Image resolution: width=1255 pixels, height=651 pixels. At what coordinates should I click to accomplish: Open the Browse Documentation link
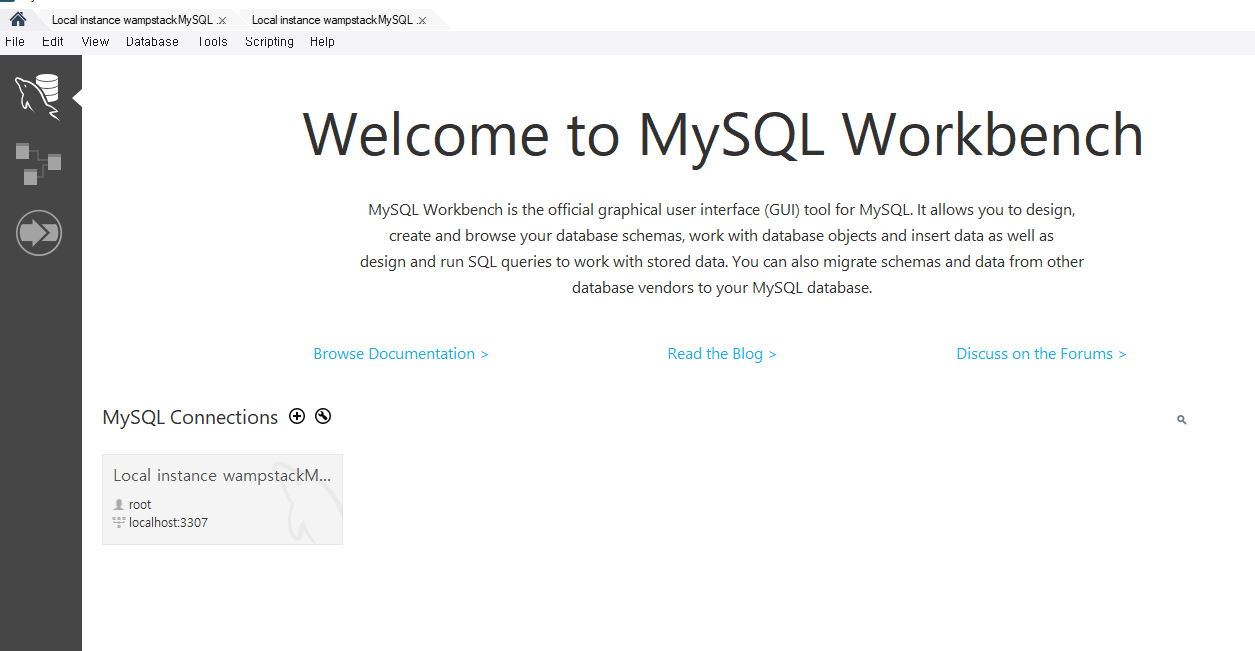tap(400, 353)
